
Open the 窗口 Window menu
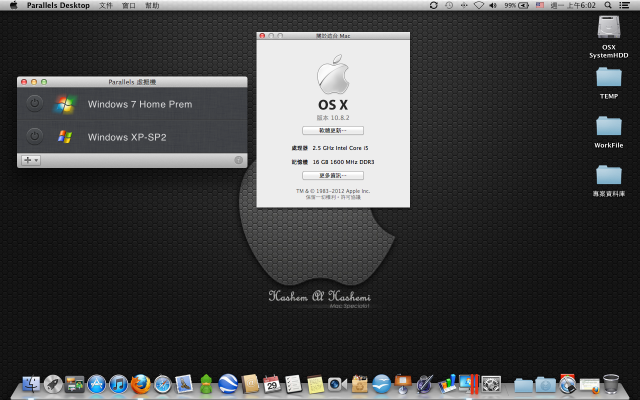click(x=129, y=5)
